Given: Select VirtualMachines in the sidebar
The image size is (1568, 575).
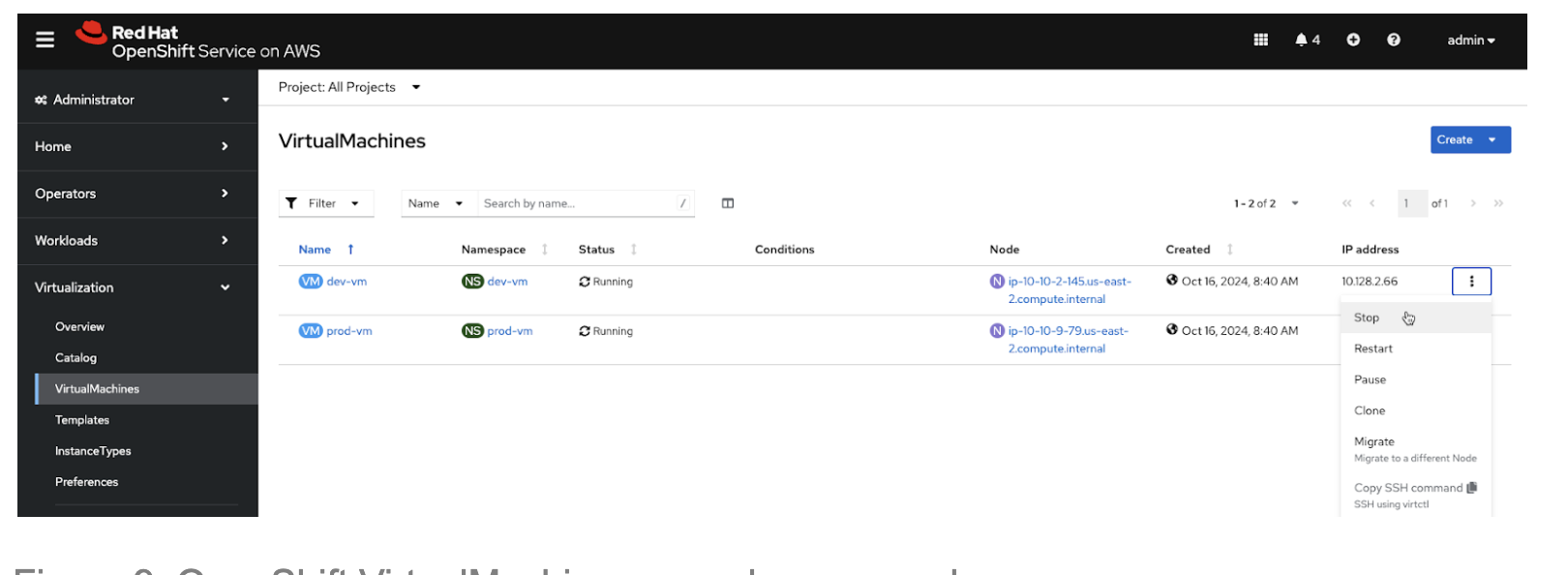Looking at the screenshot, I should pyautogui.click(x=147, y=389).
